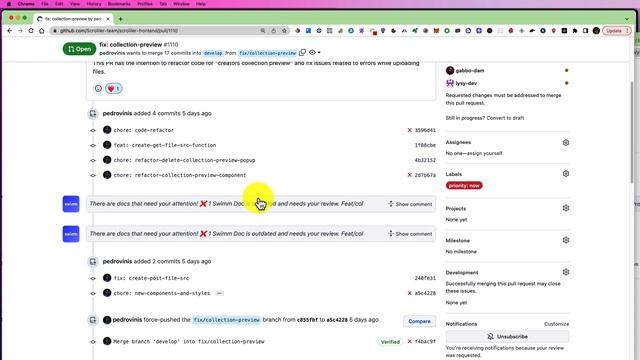Click first swimm bot avatar
640x360 pixels.
71,204
